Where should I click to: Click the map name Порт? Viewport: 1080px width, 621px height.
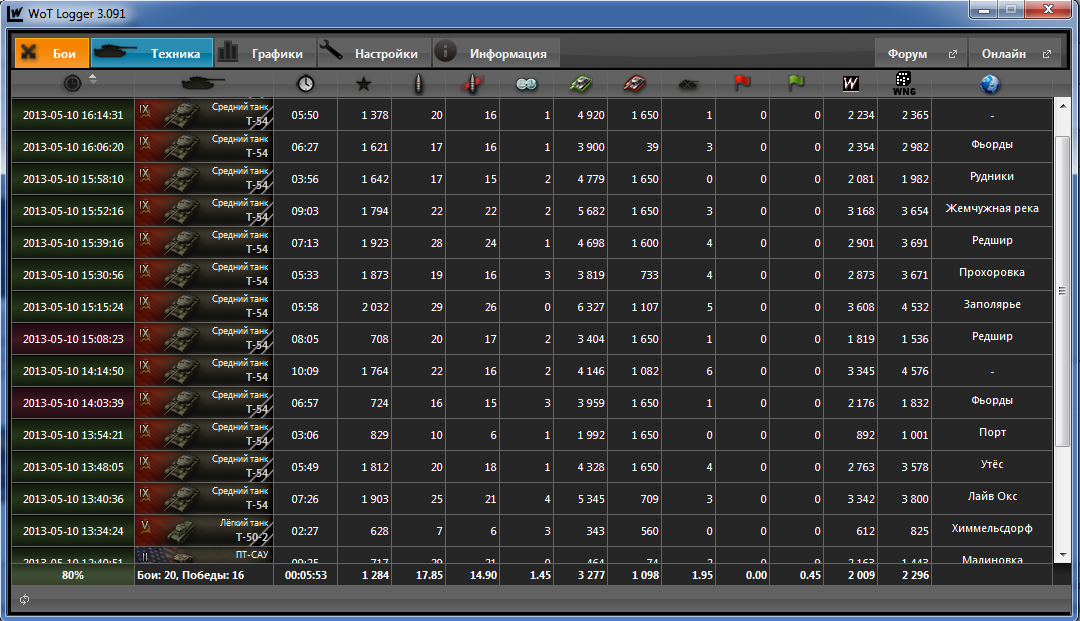(992, 432)
